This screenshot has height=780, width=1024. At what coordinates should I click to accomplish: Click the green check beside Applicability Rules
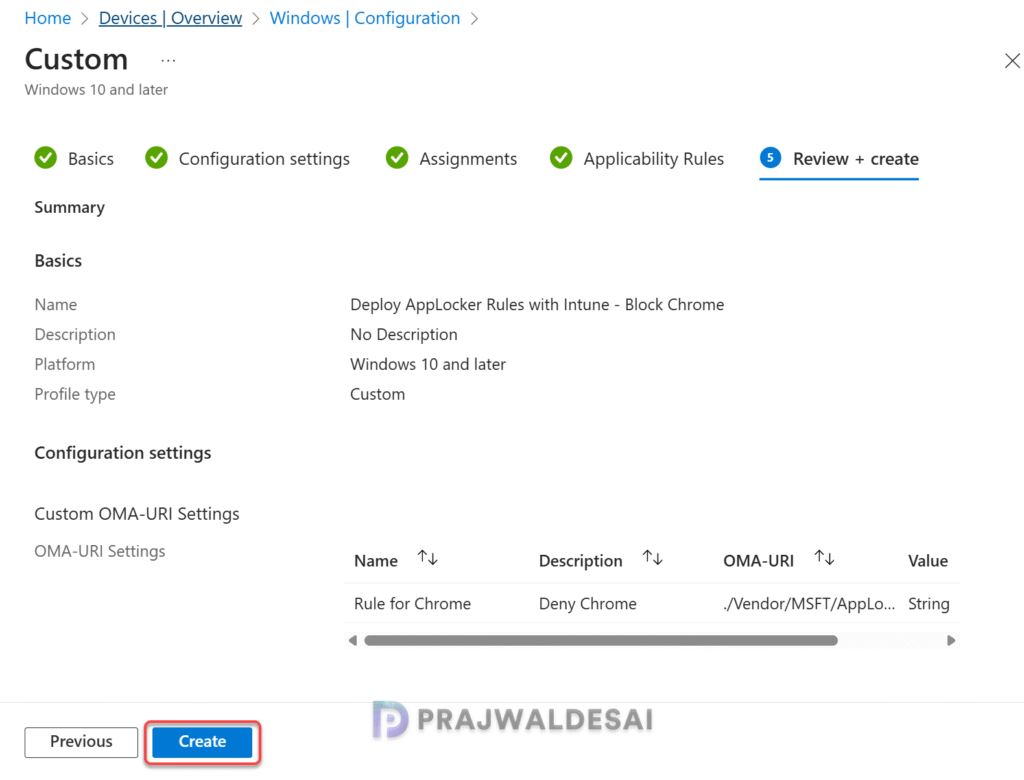tap(561, 157)
